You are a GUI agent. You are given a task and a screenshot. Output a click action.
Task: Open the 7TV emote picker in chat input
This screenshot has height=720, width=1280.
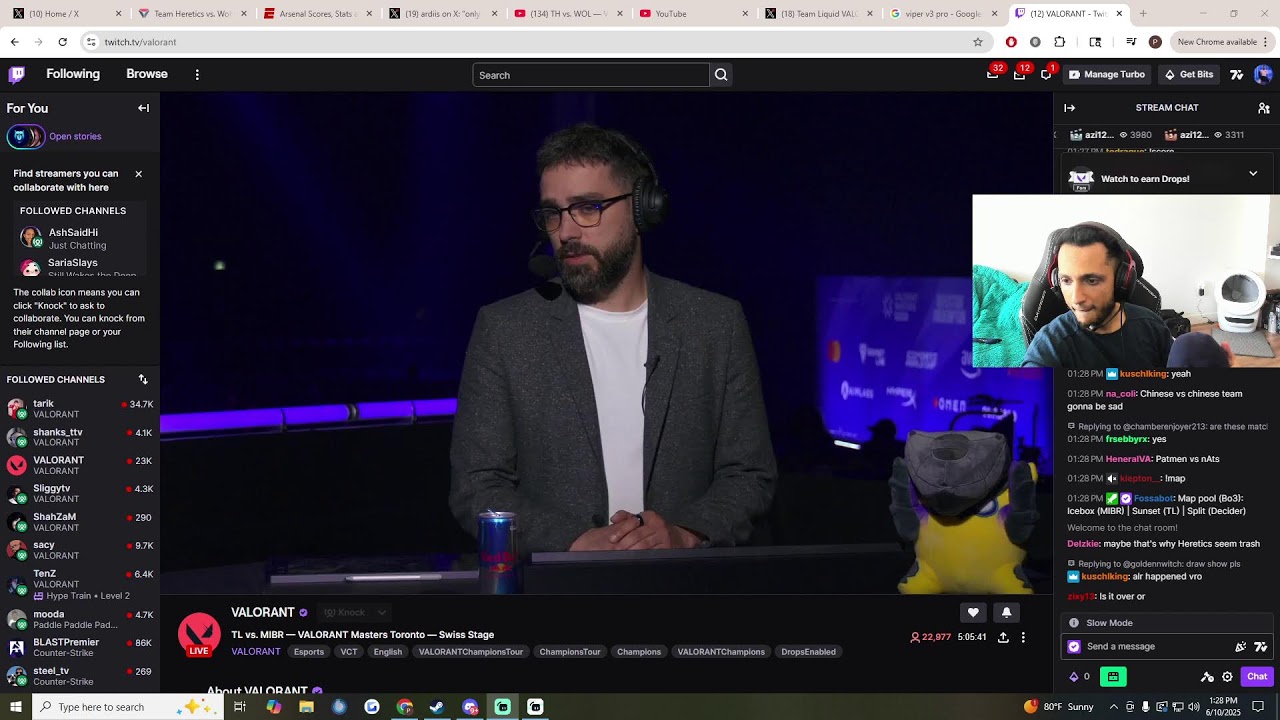(x=1261, y=647)
